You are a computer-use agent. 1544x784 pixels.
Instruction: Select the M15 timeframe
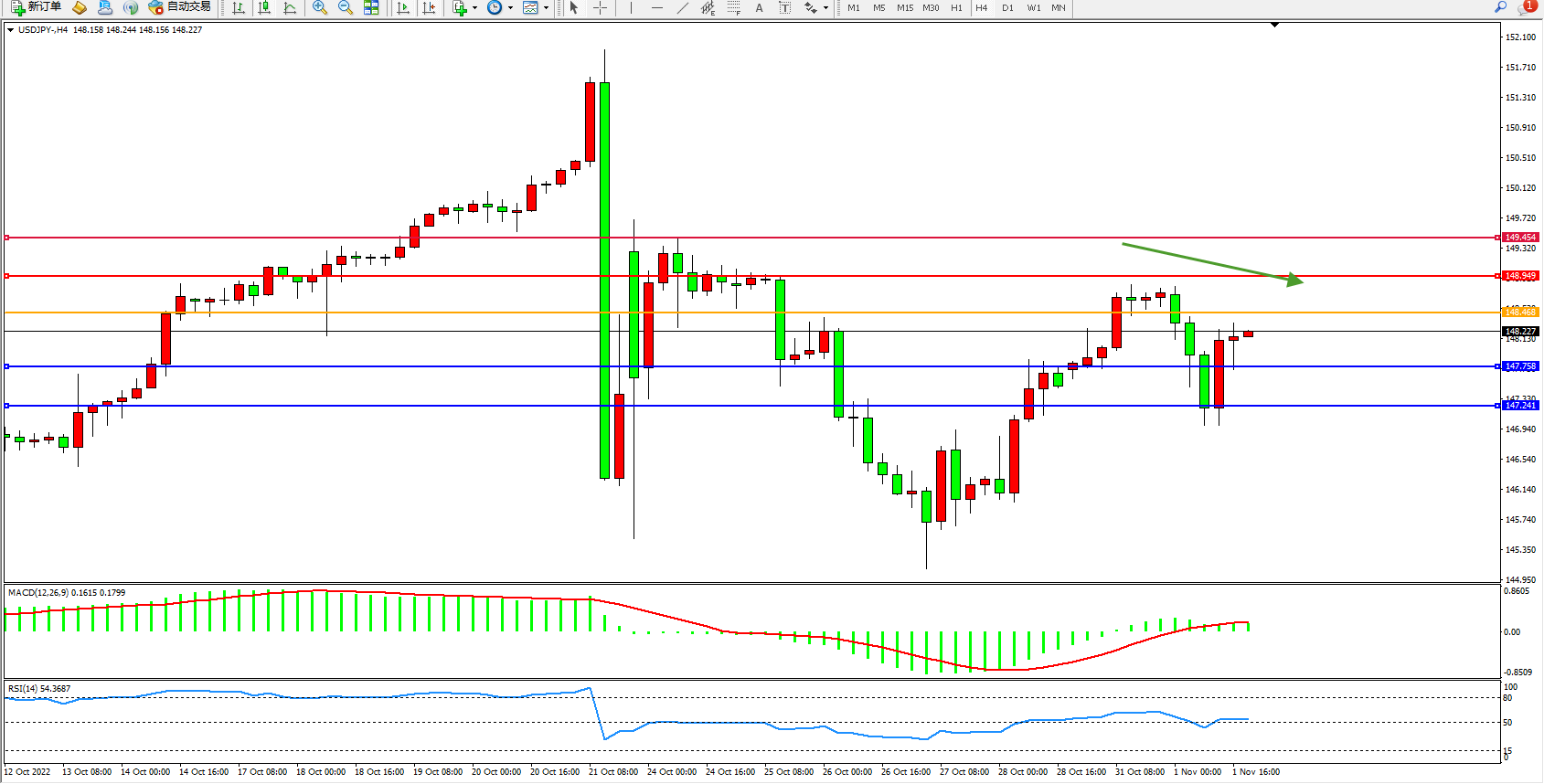click(x=904, y=8)
